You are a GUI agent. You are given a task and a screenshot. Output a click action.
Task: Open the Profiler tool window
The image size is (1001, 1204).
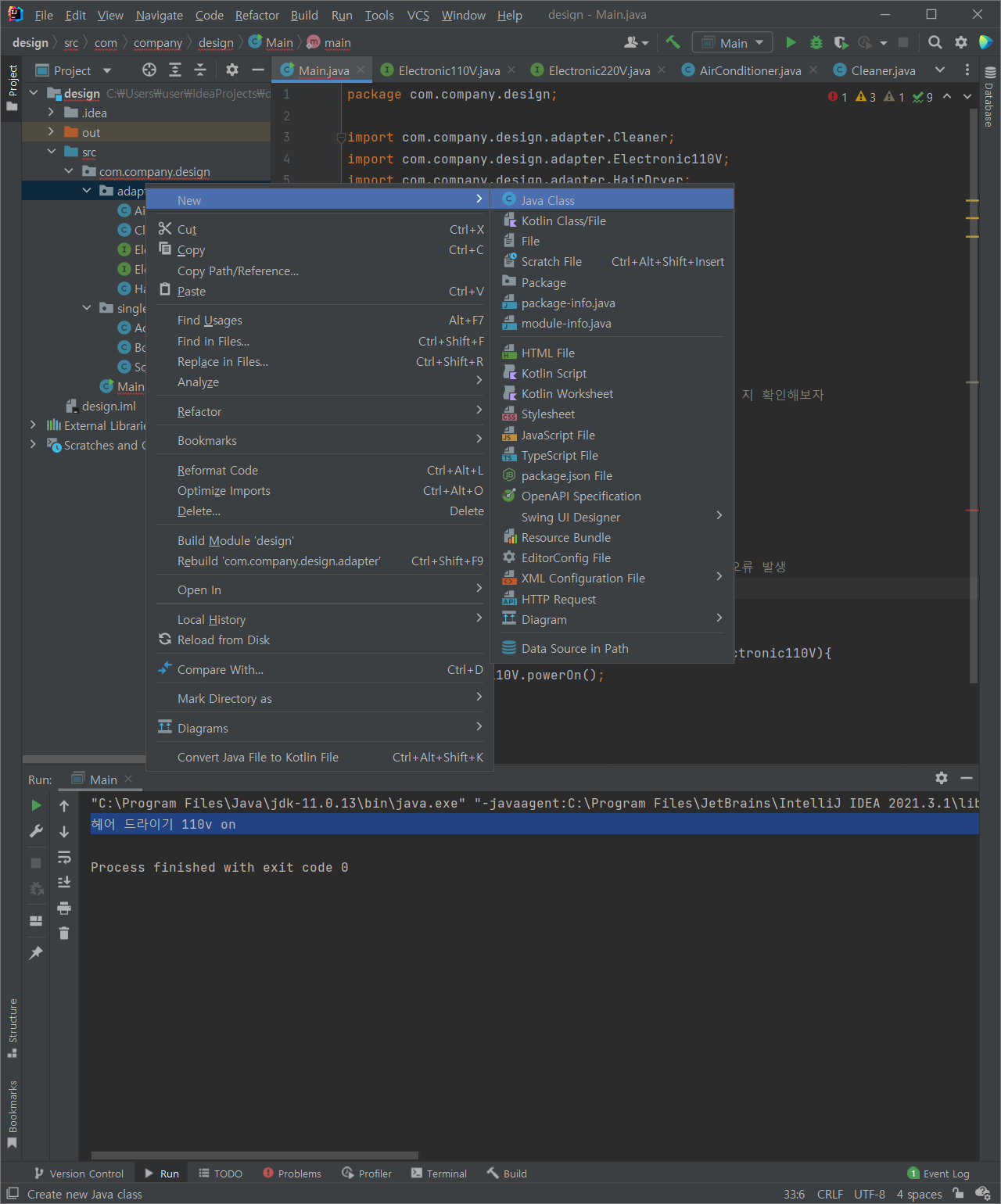point(367,1174)
